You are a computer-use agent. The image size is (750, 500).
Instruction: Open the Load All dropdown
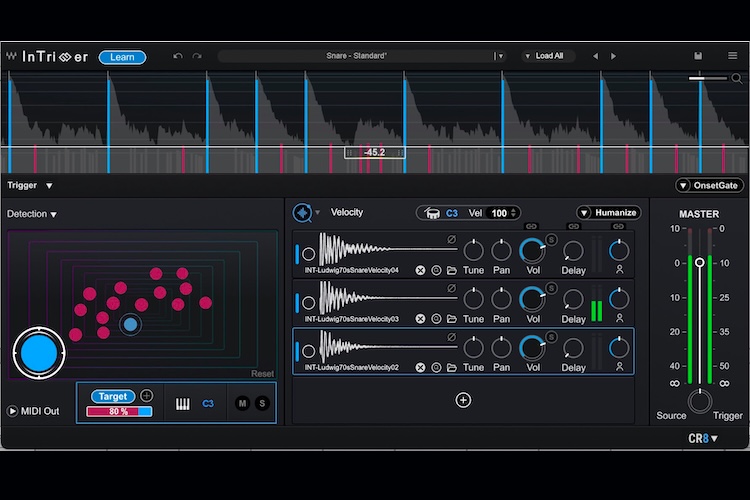tap(549, 56)
